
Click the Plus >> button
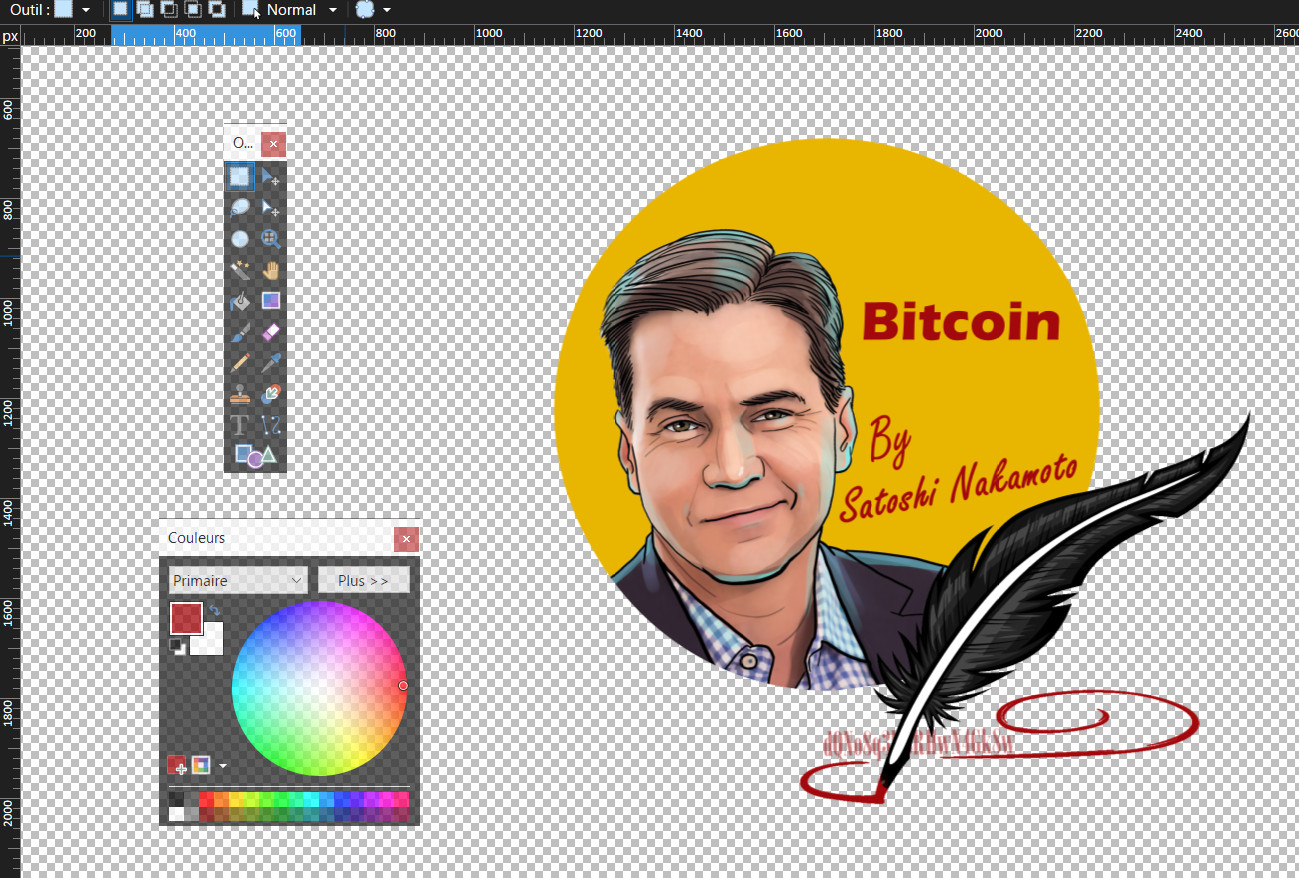(363, 580)
